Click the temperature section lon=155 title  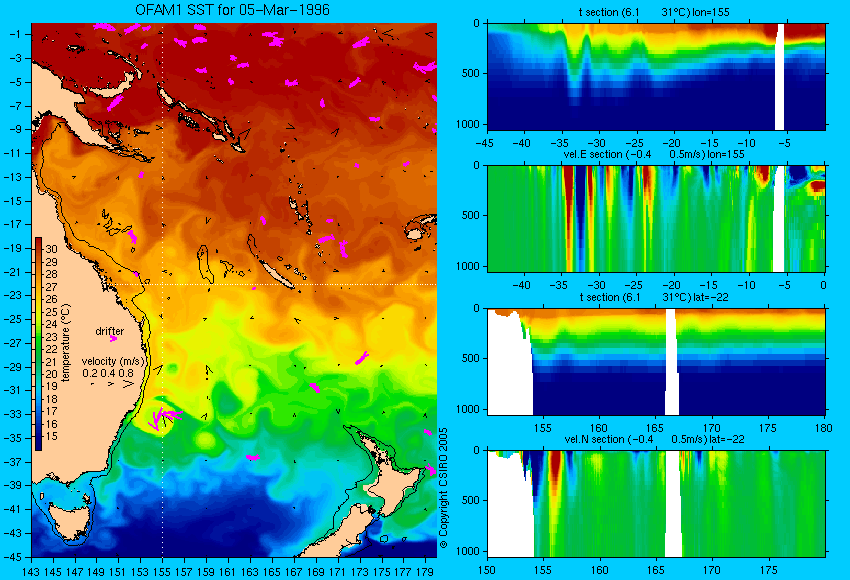tap(654, 12)
